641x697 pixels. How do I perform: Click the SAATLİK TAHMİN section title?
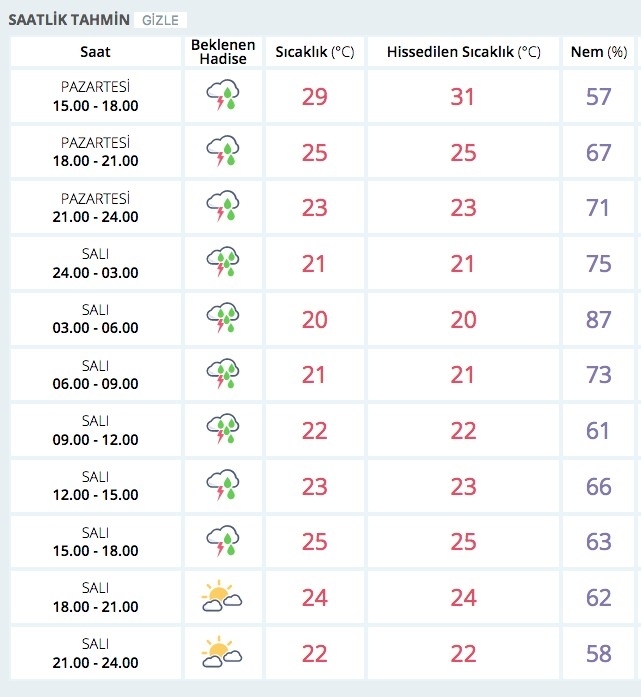click(69, 19)
